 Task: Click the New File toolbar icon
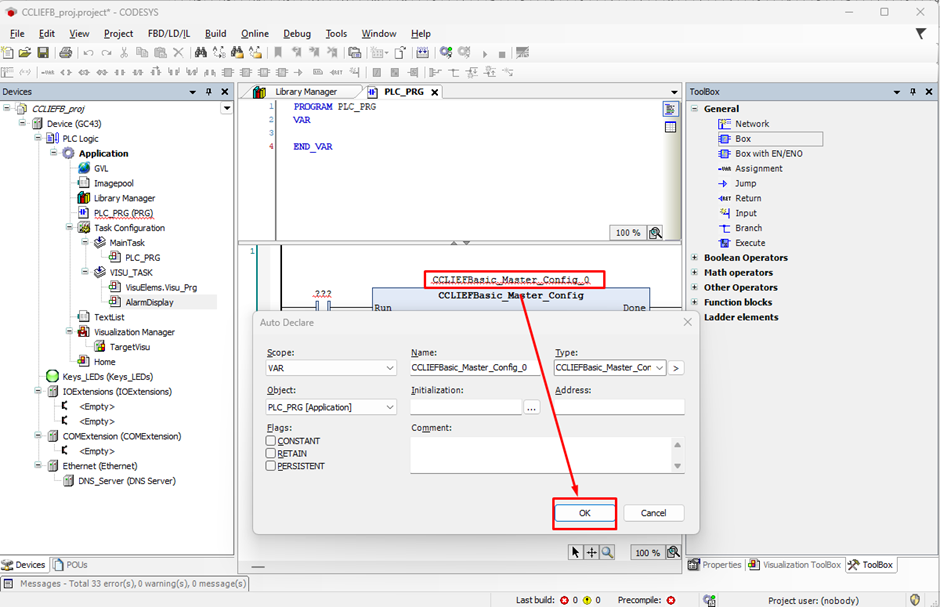click(7, 53)
